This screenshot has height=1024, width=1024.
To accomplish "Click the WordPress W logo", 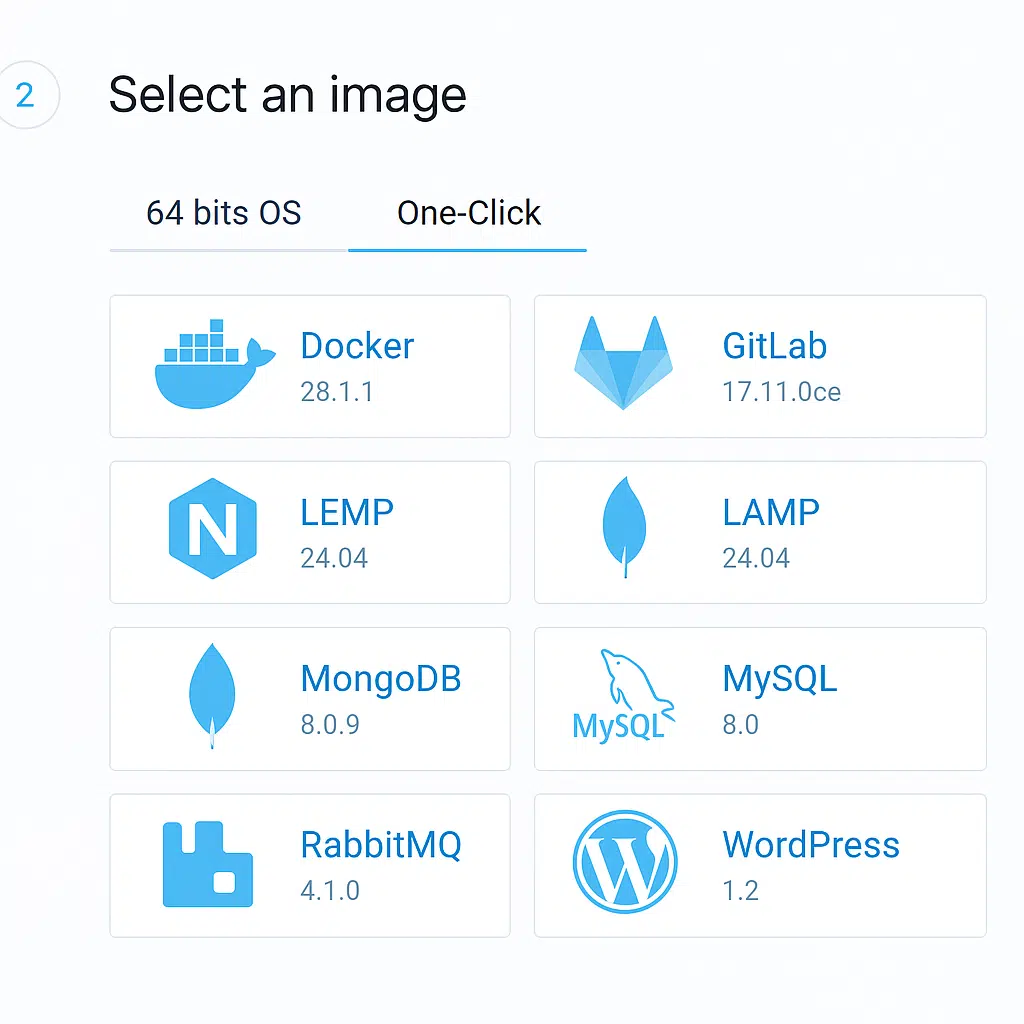I will (x=625, y=862).
